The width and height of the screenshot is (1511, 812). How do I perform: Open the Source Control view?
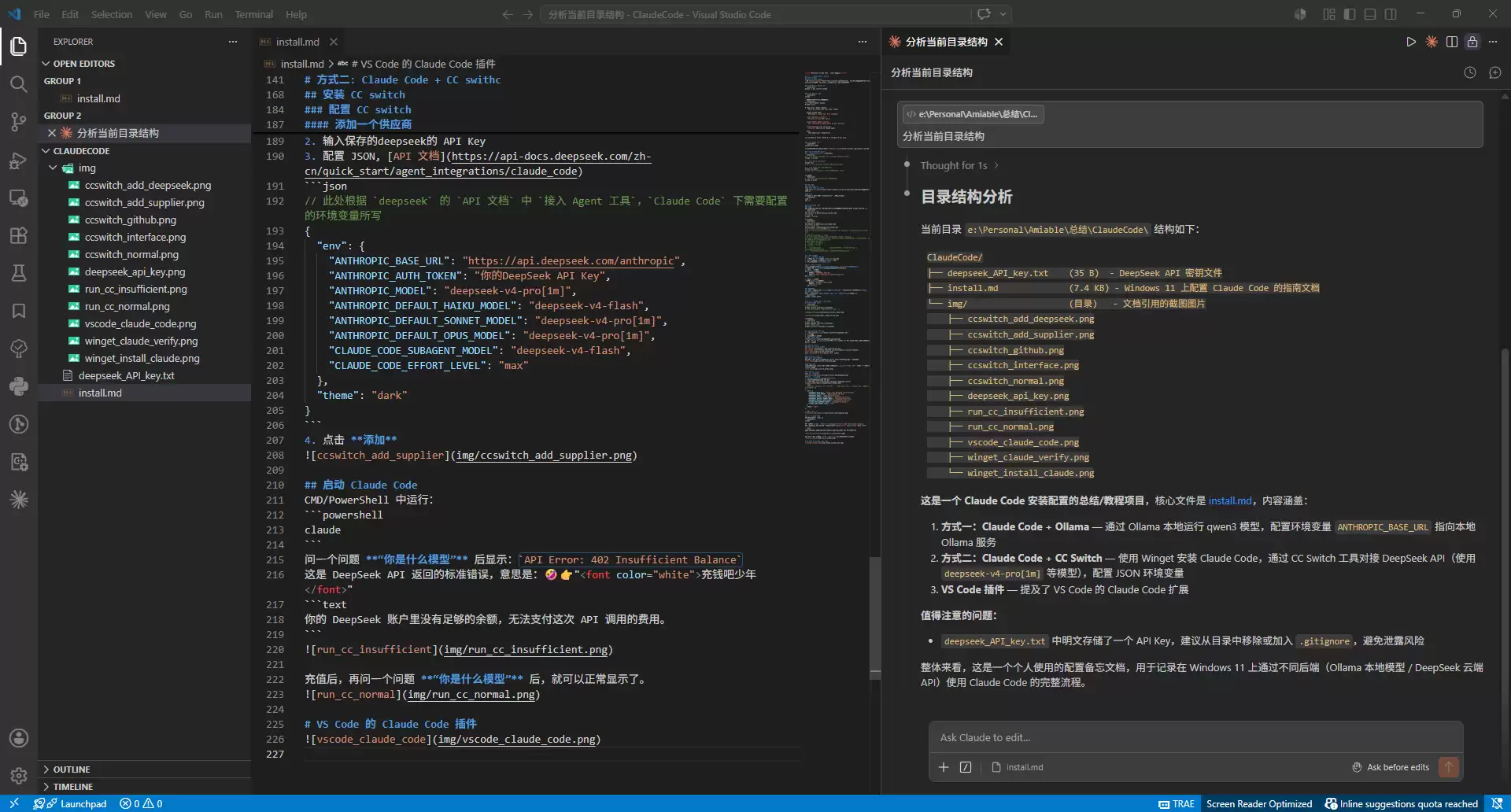tap(19, 121)
